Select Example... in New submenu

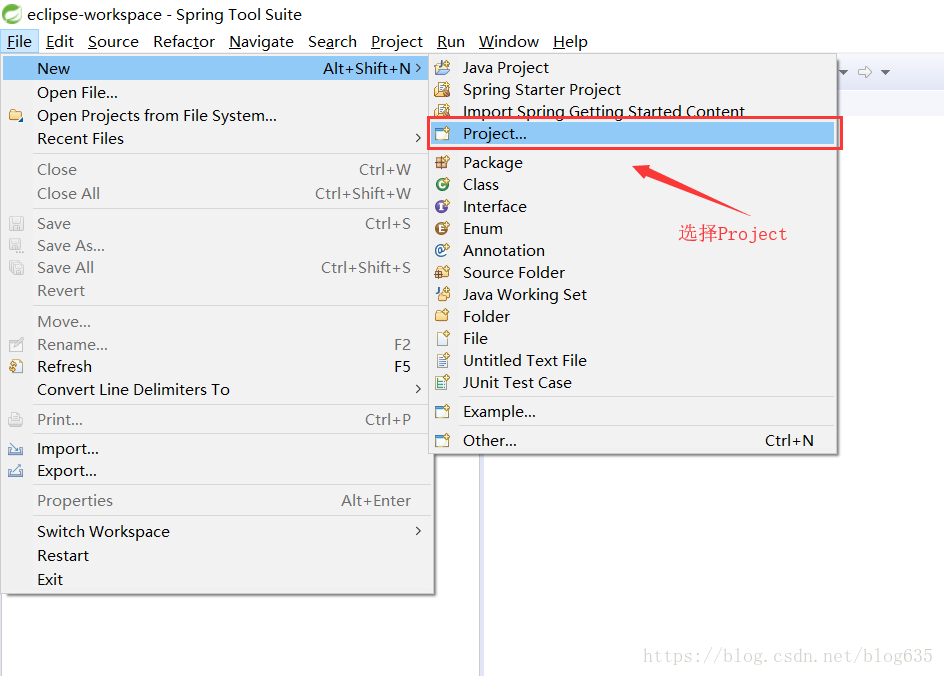tap(633, 412)
